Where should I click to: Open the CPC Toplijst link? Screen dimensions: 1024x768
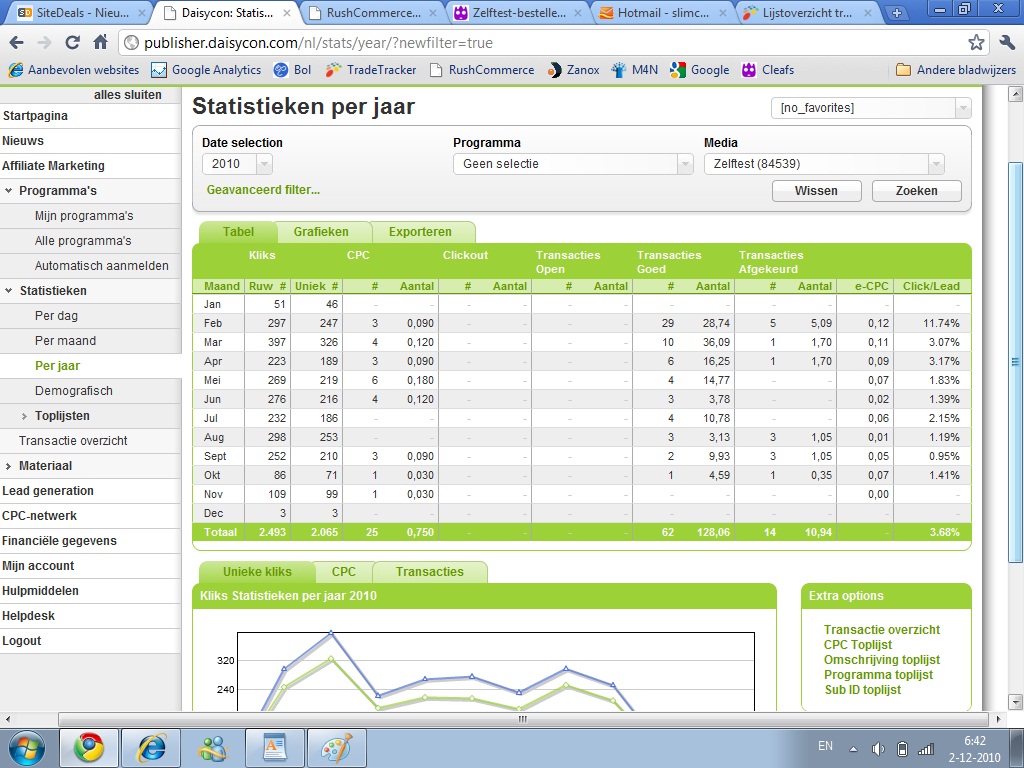tap(857, 645)
